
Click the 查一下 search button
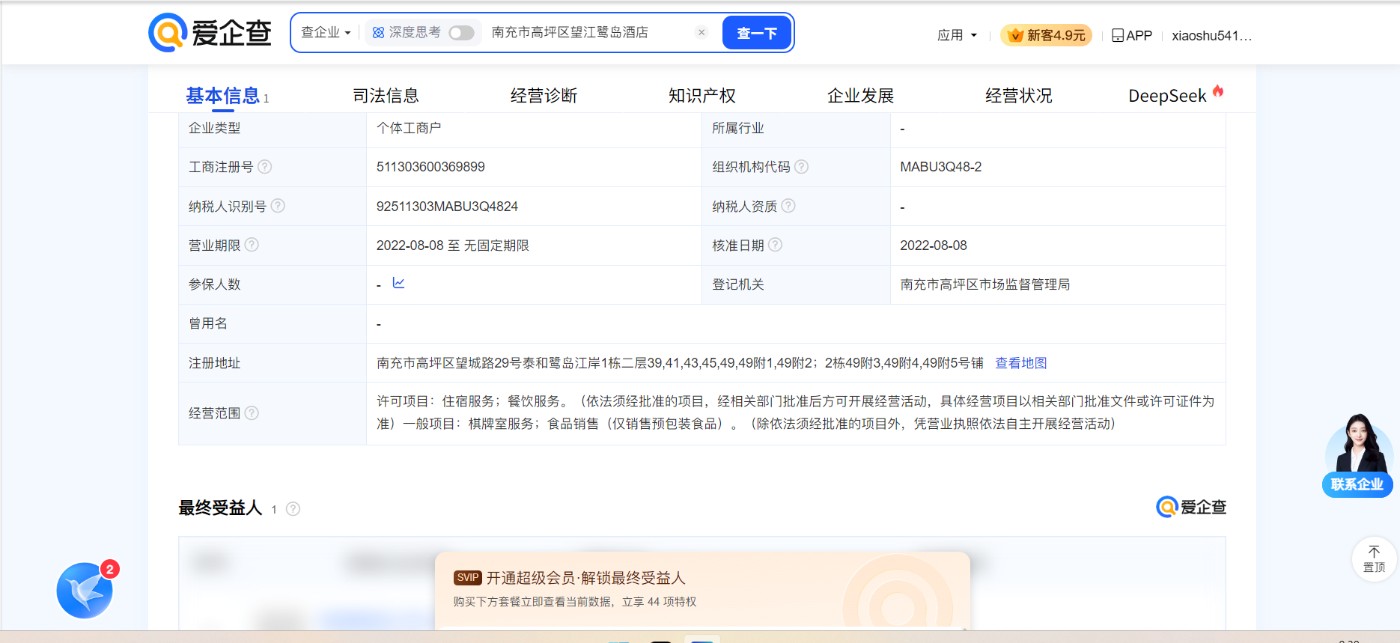click(x=757, y=33)
